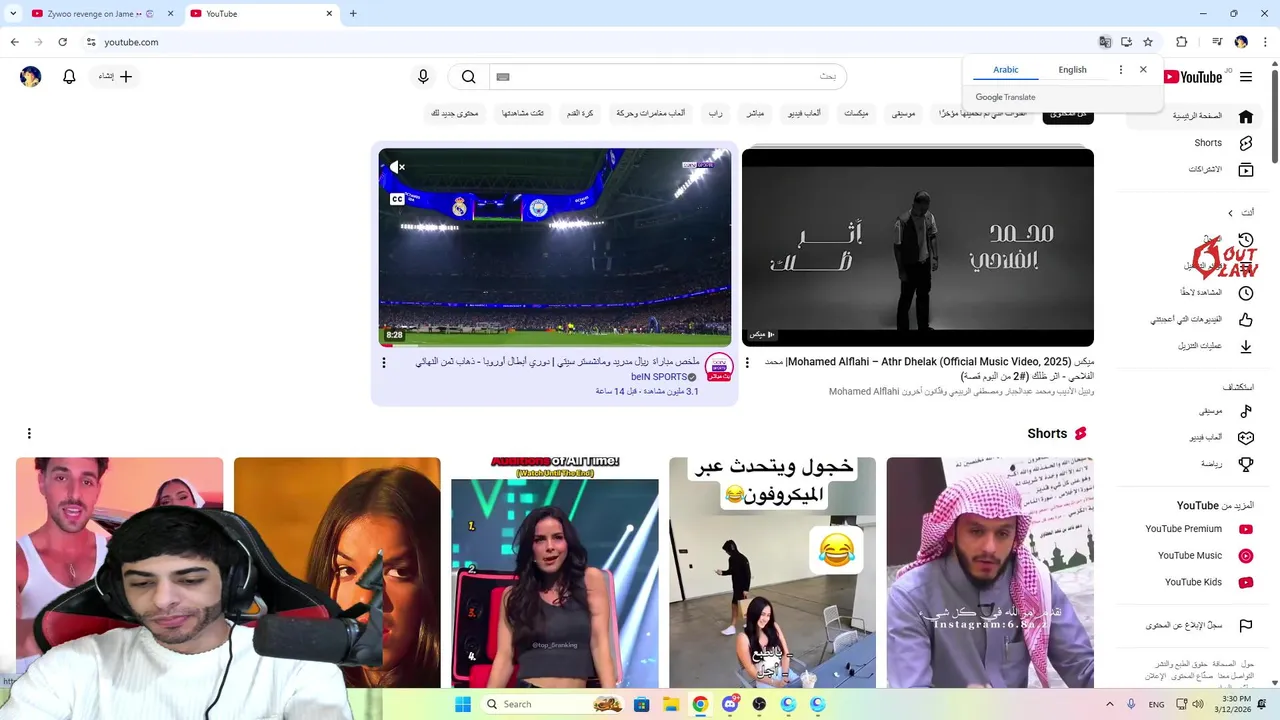Open the Mohamed Alflahi music video thumbnail
This screenshot has height=720, width=1280.
[x=918, y=247]
